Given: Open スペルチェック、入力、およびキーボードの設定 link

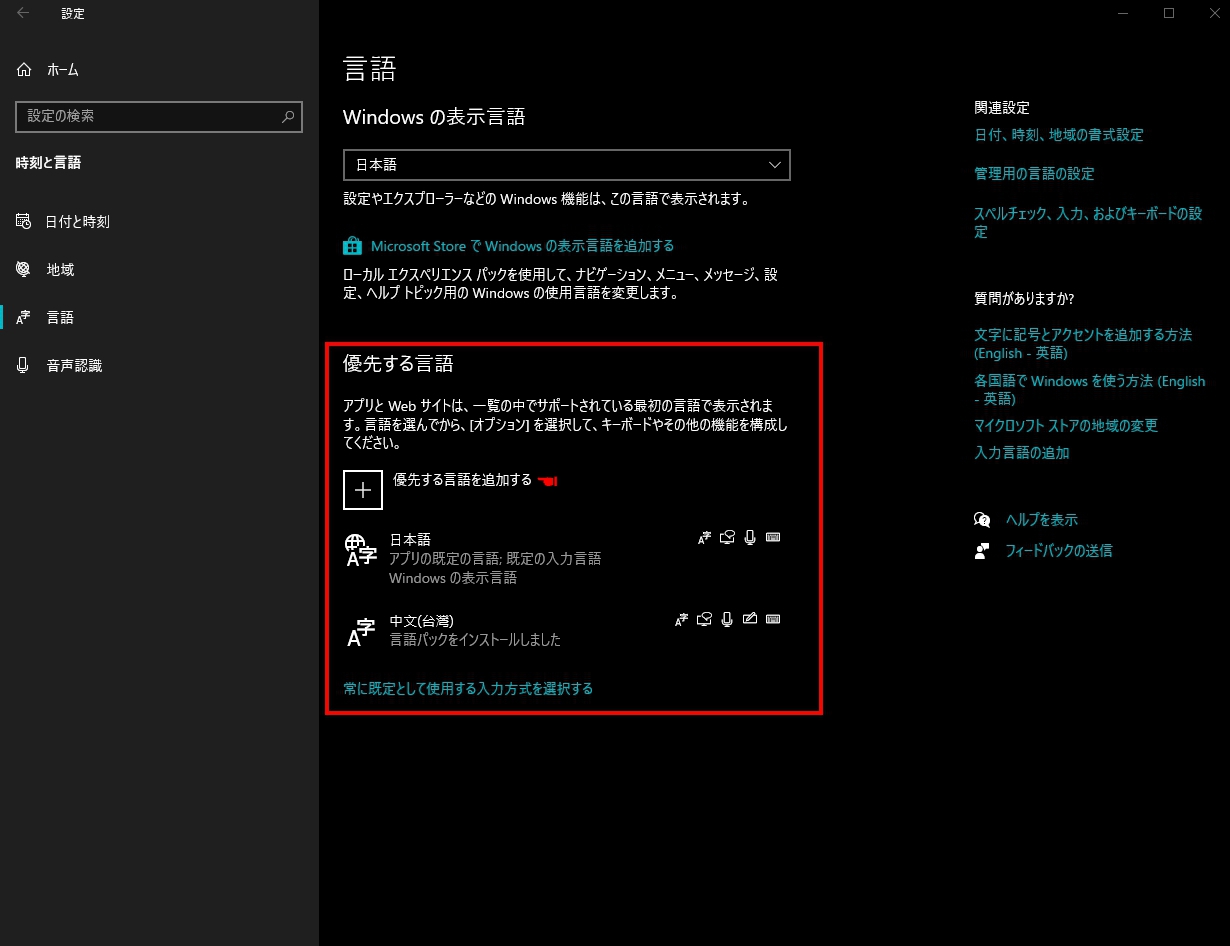Looking at the screenshot, I should pos(1088,222).
